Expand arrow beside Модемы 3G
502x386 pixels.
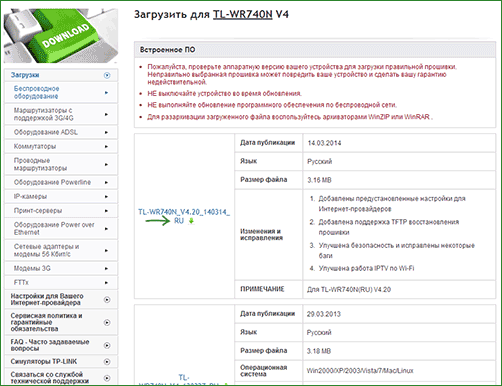click(x=106, y=268)
